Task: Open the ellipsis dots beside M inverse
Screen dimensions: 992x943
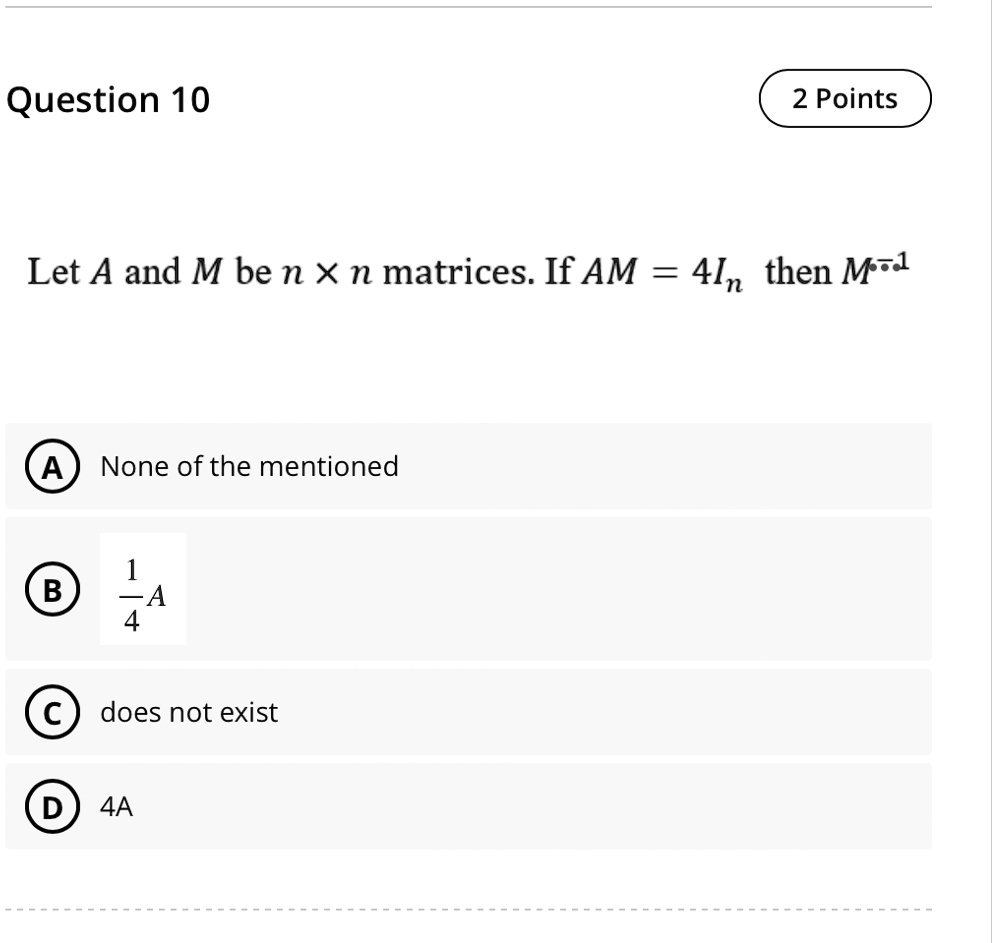Action: point(884,268)
